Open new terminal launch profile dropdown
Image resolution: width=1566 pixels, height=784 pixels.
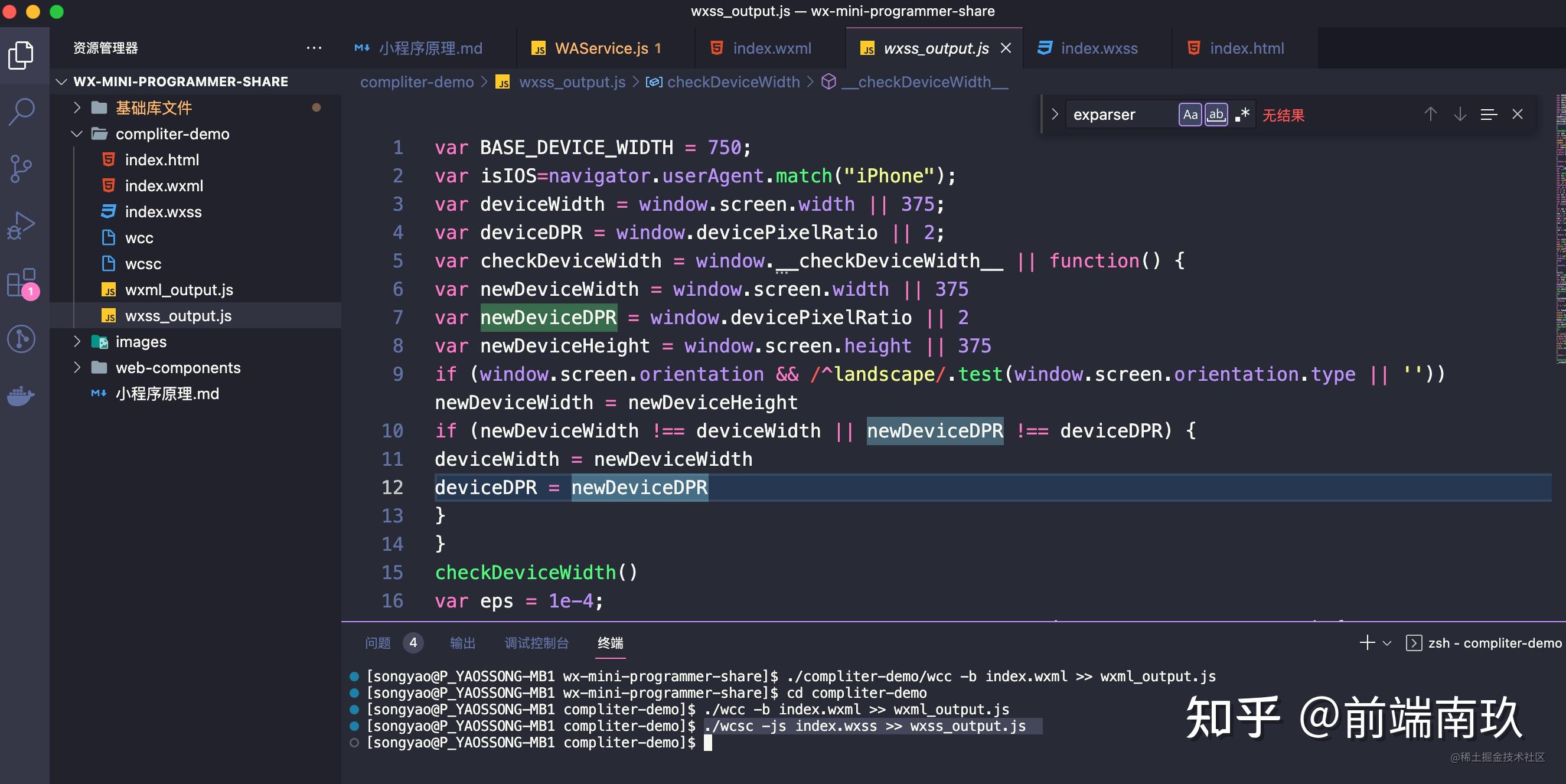click(1386, 643)
